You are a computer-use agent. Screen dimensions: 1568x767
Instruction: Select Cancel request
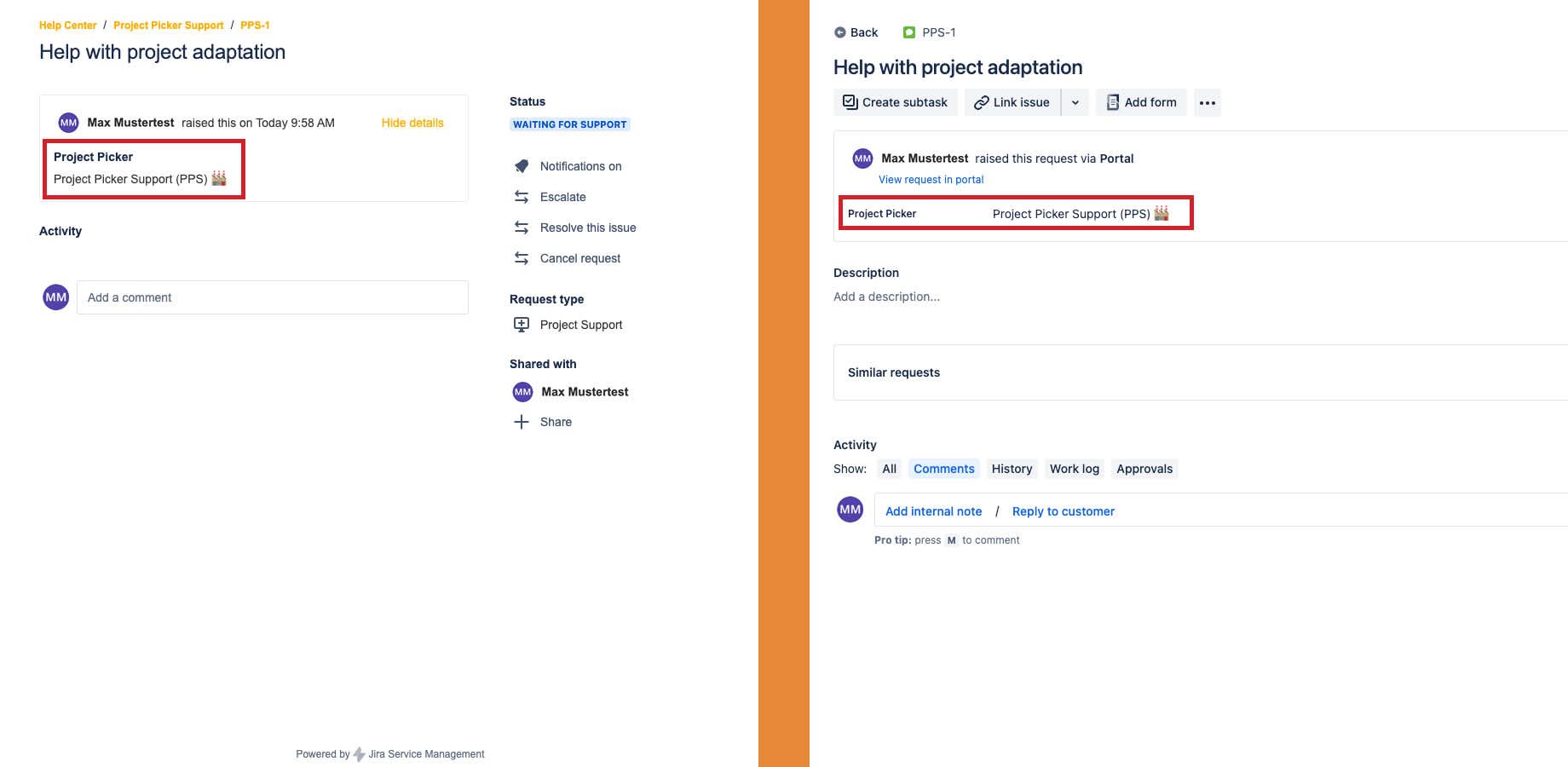click(580, 258)
